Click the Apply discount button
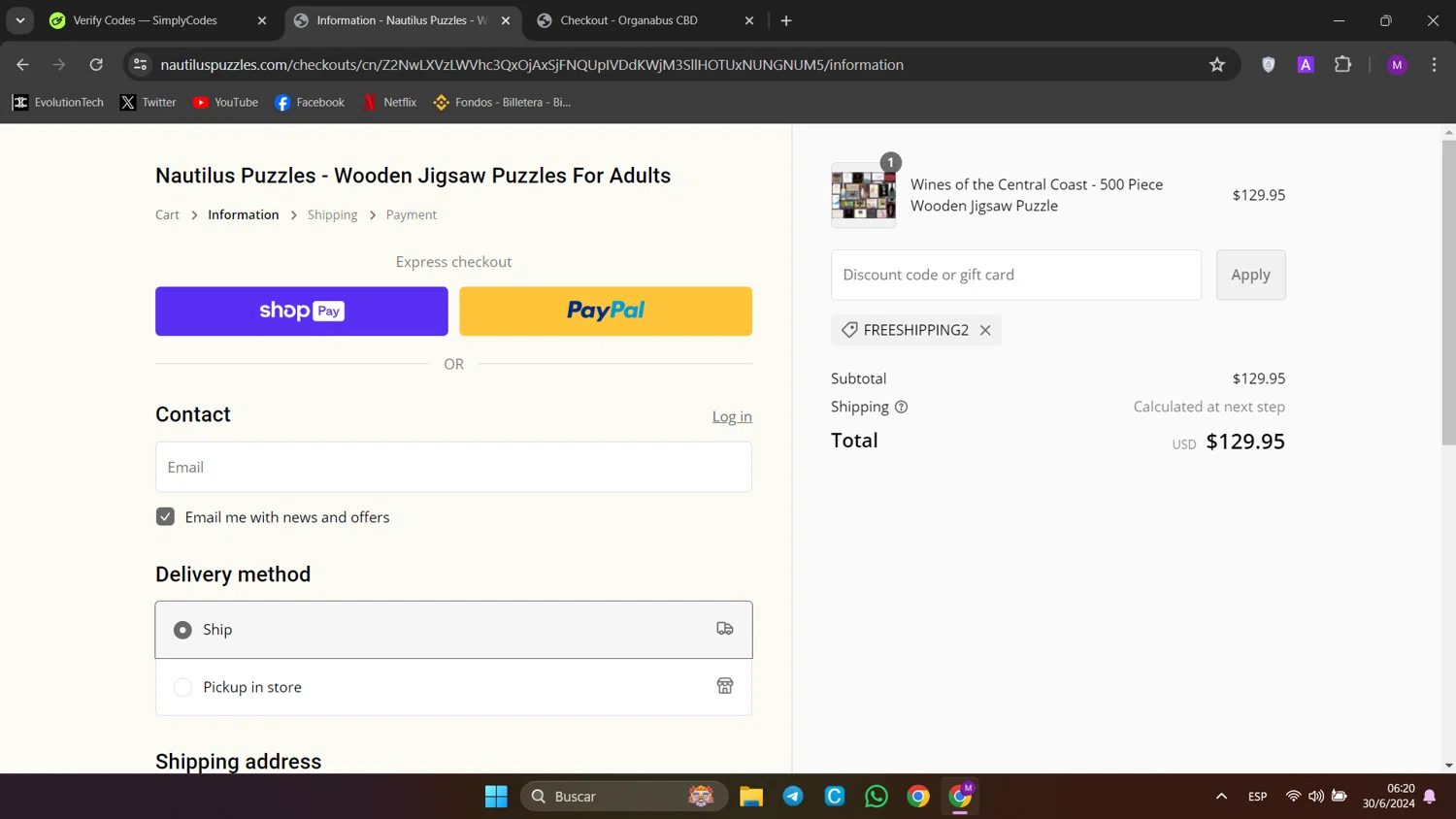The height and width of the screenshot is (819, 1456). [1250, 275]
